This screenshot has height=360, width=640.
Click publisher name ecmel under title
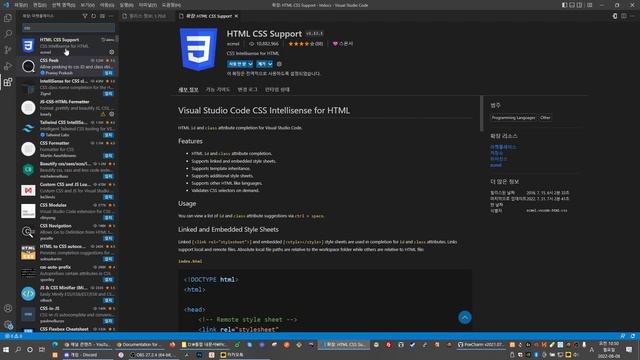coord(233,44)
